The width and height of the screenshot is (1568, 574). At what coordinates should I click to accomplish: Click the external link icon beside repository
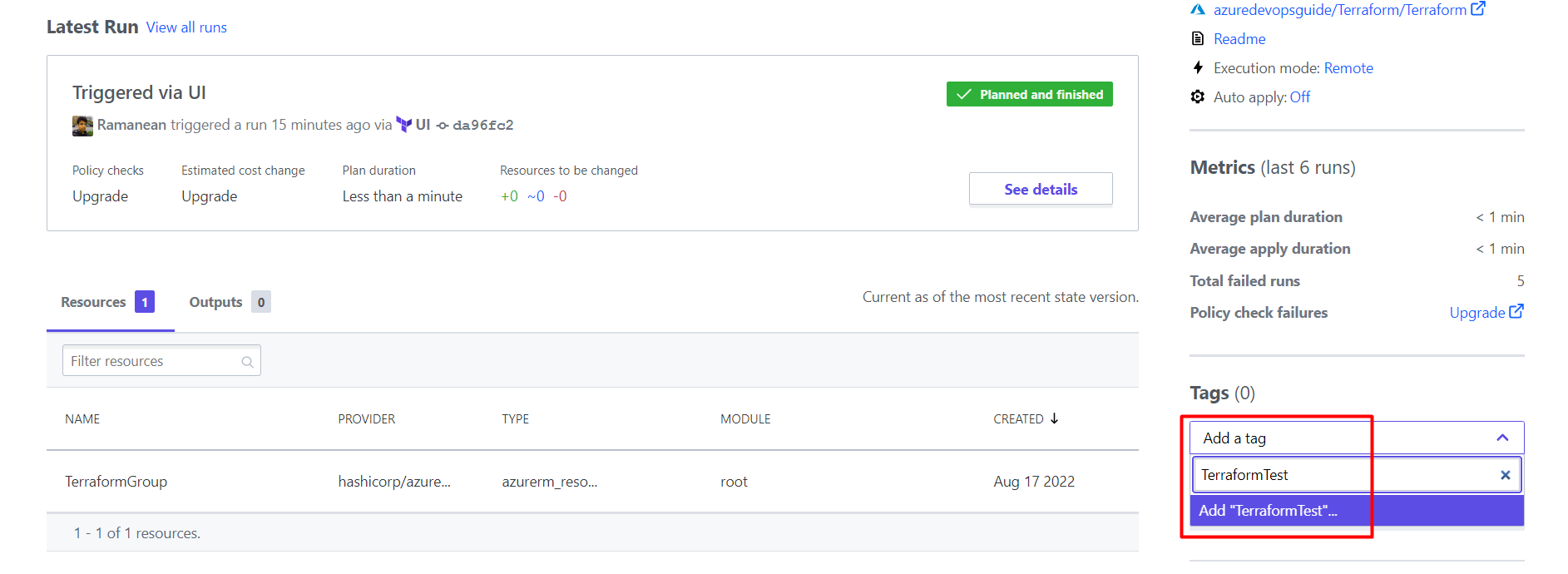point(1478,9)
